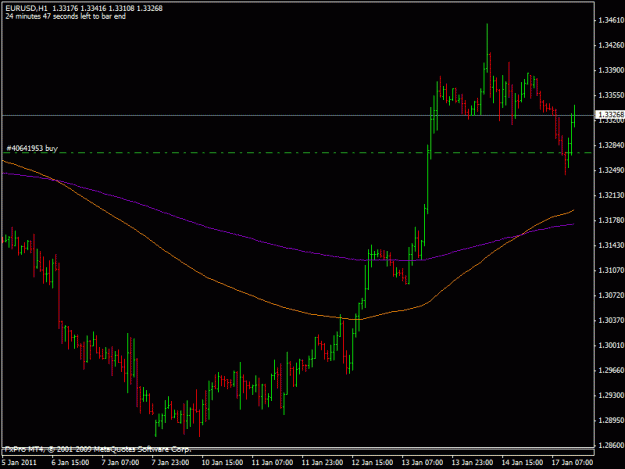The image size is (625, 469).
Task: Click price scale value 1.34260
Action: (x=611, y=45)
